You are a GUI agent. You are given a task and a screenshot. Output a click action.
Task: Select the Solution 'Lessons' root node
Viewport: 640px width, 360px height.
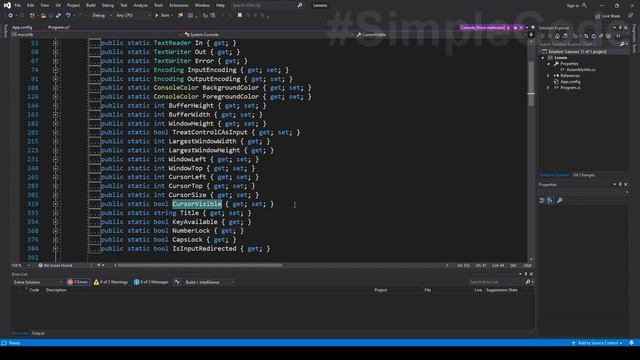(x=577, y=51)
